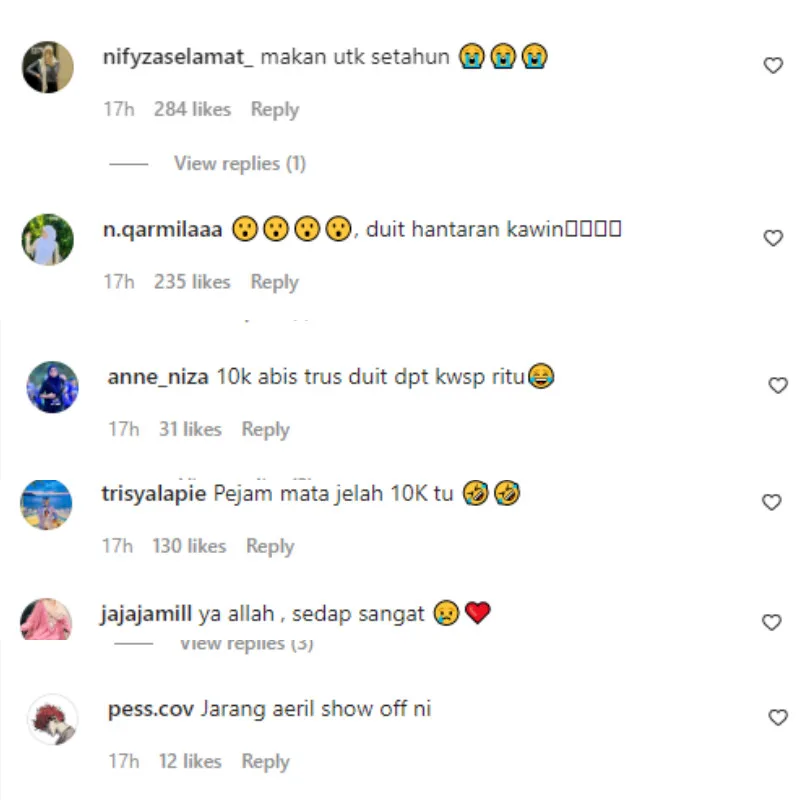Heart jajajamill's sedap sangat comment
This screenshot has width=800, height=800.
click(x=771, y=622)
